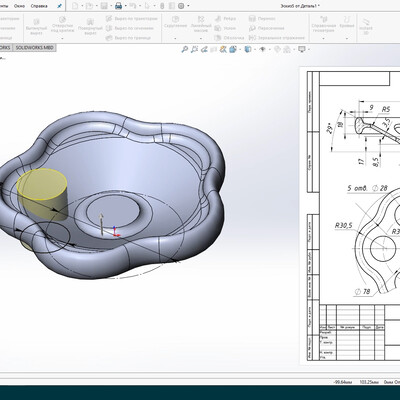The height and width of the screenshot is (400, 400).
Task: Click Section View icon
Action: coord(214,50)
